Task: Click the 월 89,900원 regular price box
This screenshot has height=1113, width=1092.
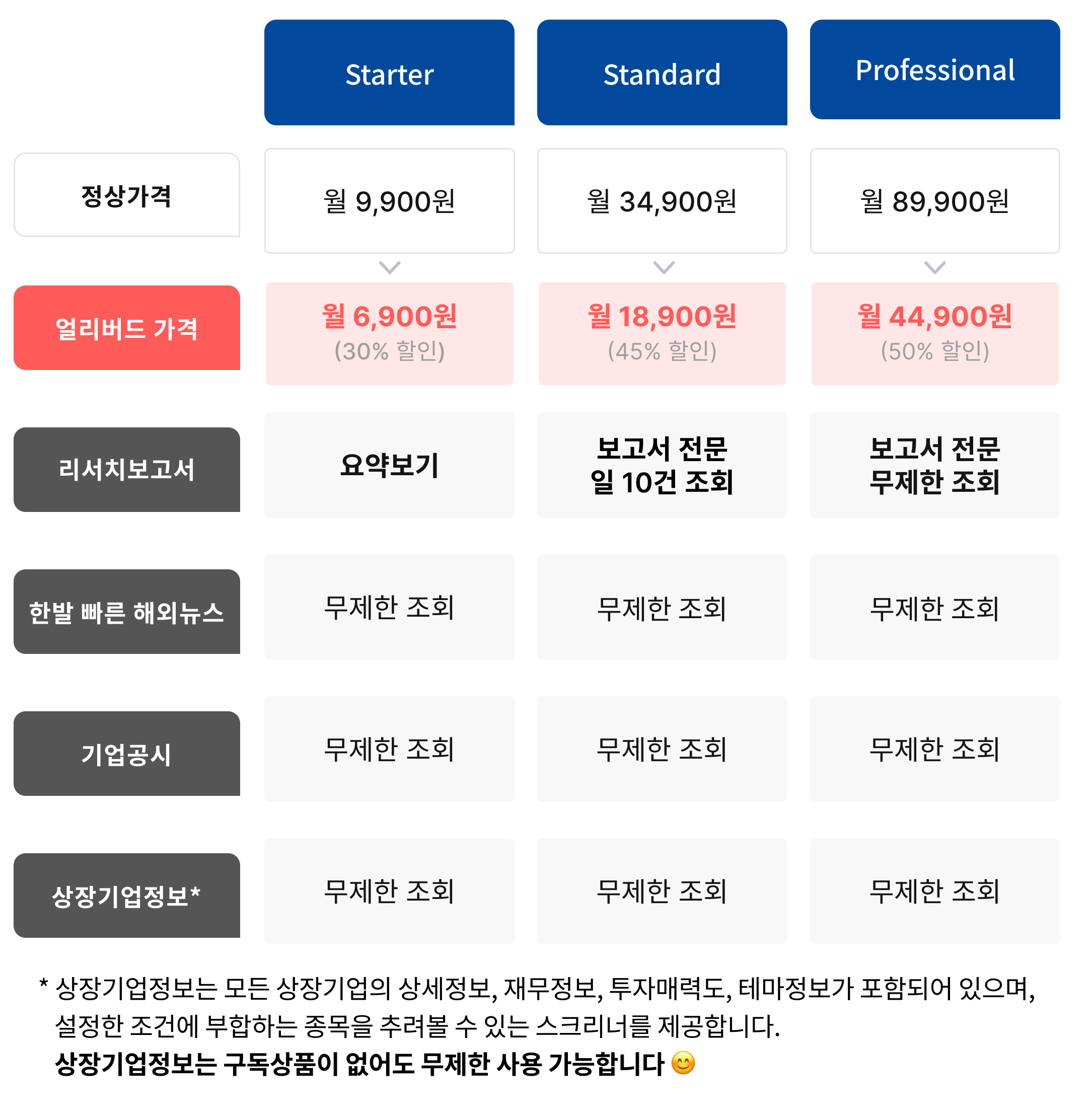Action: [935, 201]
